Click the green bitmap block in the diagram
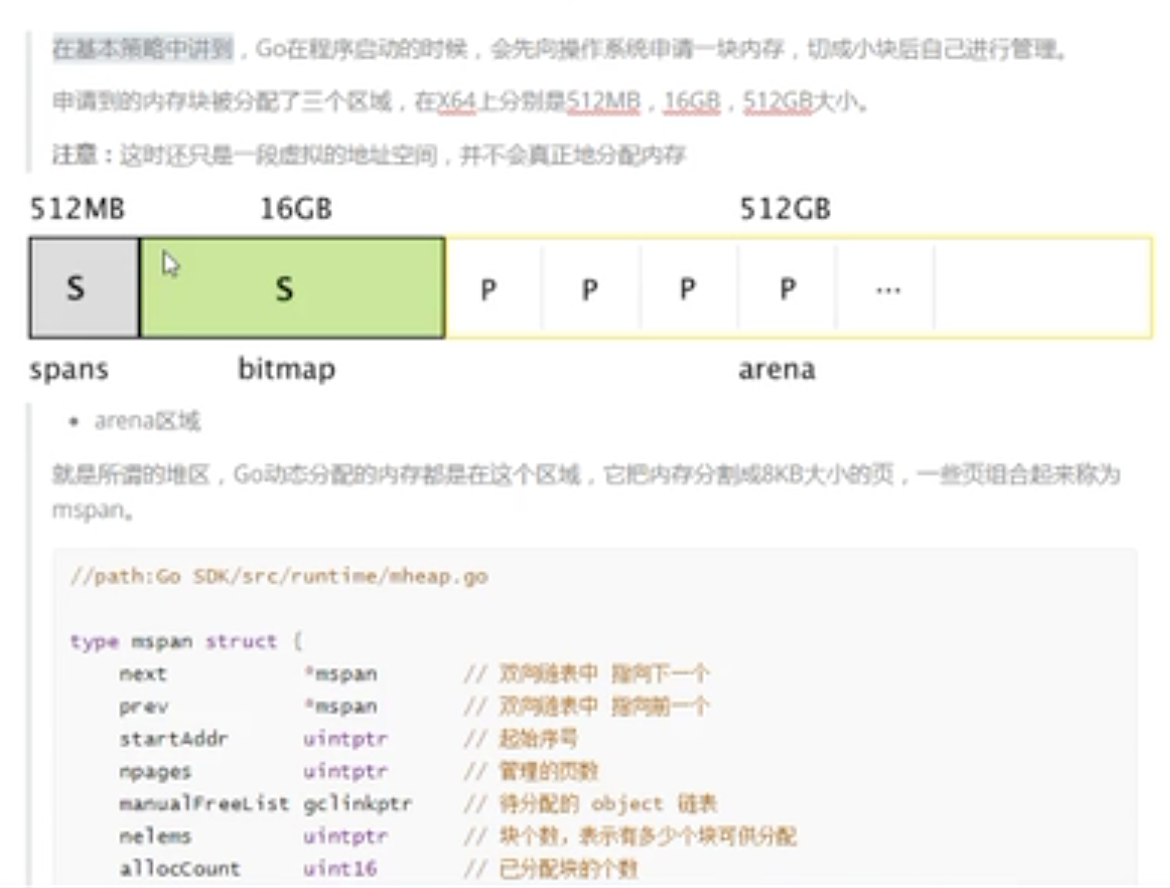1170x888 pixels. click(292, 288)
